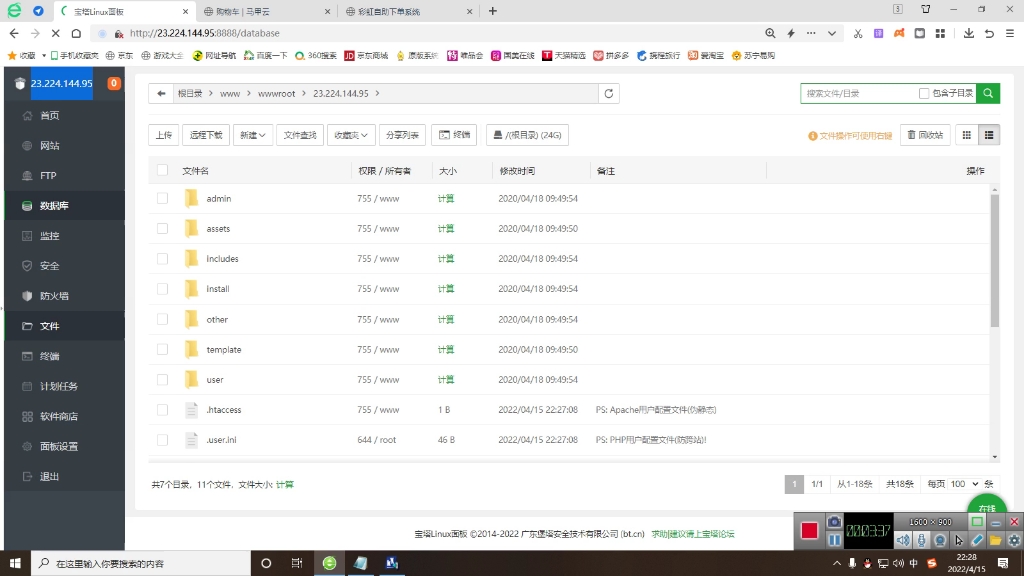Check the install folder checkbox
Viewport: 1024px width, 576px height.
coord(163,289)
